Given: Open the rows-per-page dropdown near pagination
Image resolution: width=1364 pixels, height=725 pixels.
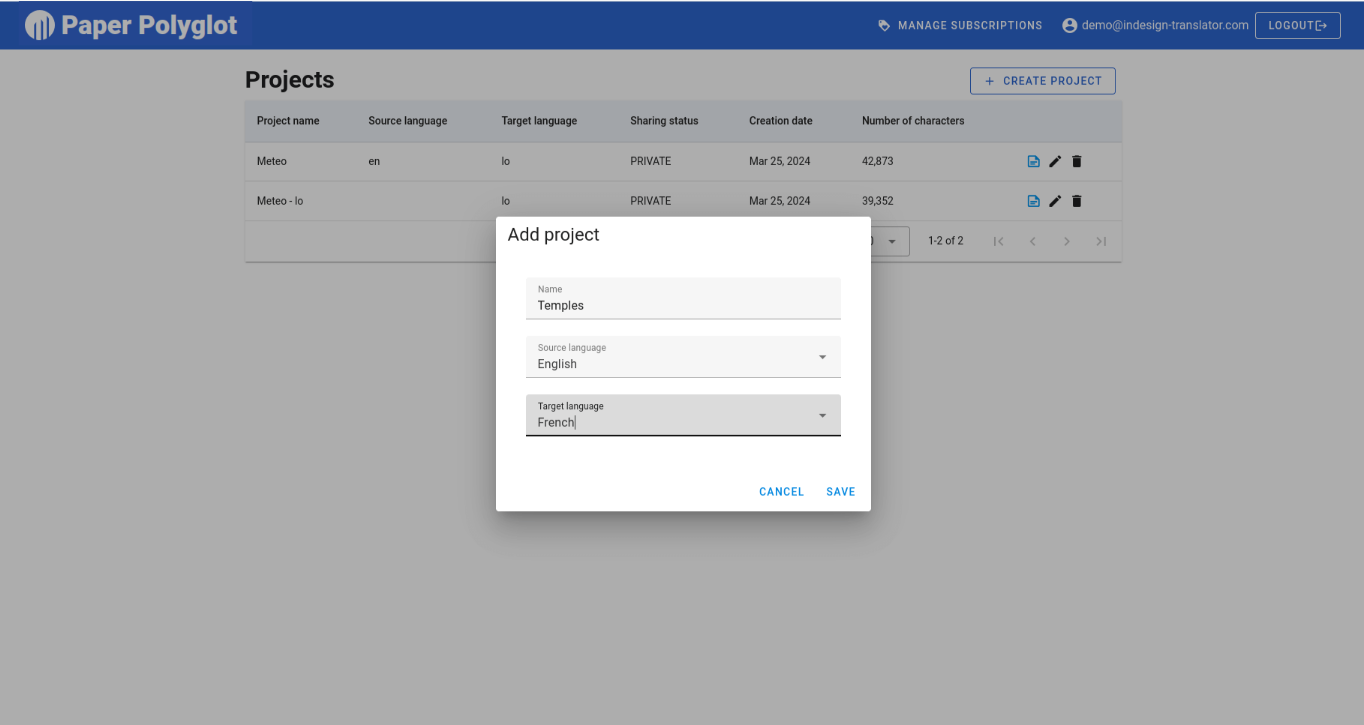Looking at the screenshot, I should pyautogui.click(x=892, y=241).
